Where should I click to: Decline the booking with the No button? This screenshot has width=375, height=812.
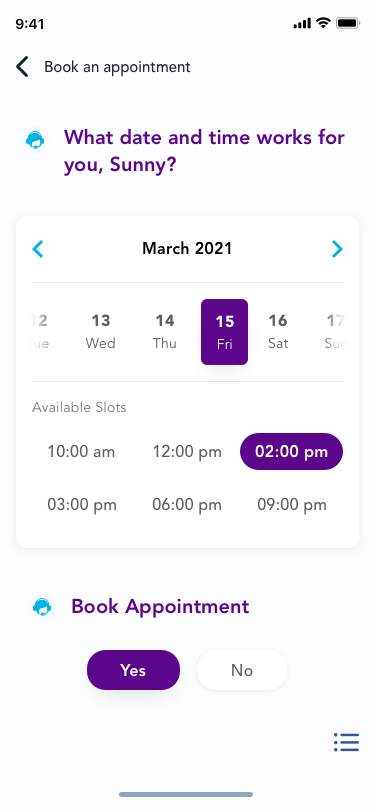242,670
